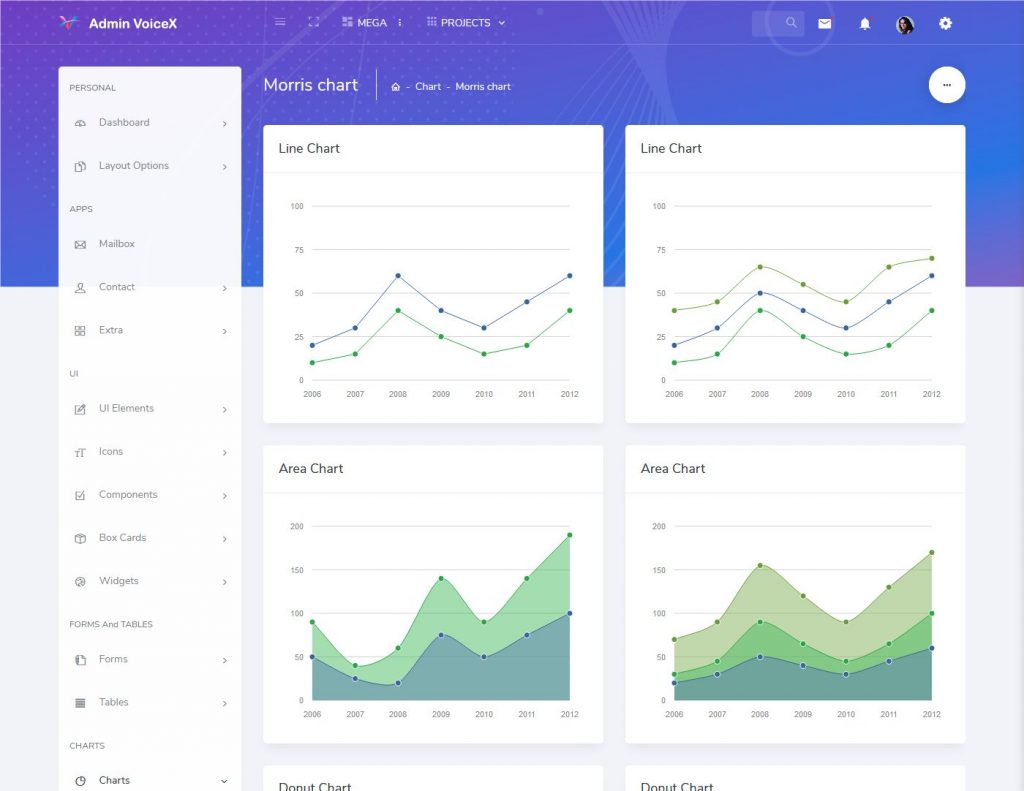Click the left Line Chart card title
The height and width of the screenshot is (791, 1024).
[x=309, y=148]
